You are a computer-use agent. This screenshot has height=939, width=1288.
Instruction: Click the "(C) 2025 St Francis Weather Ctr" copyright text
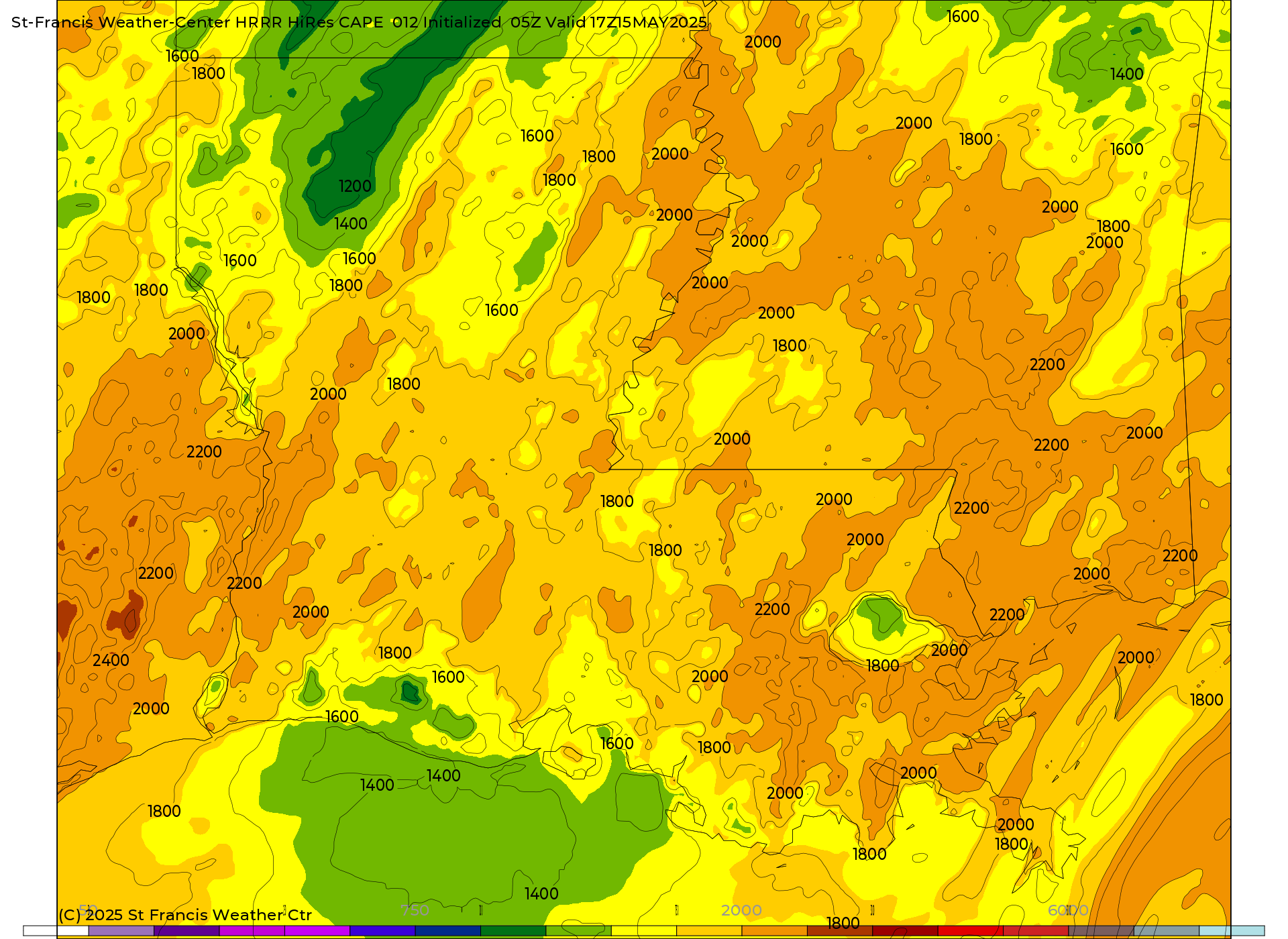pos(185,915)
